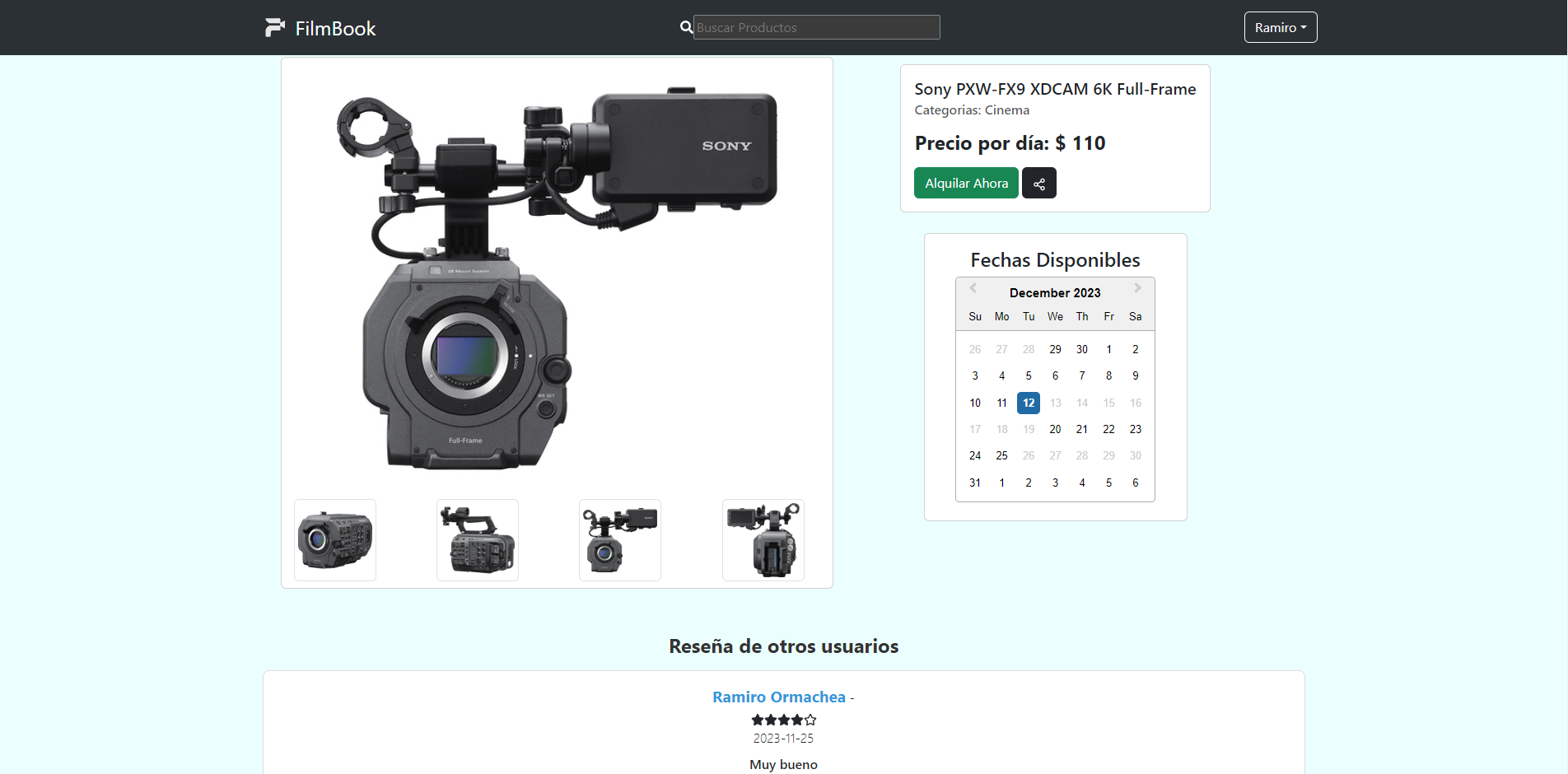Pick December 21 on the calendar
The image size is (1568, 774).
click(x=1082, y=429)
